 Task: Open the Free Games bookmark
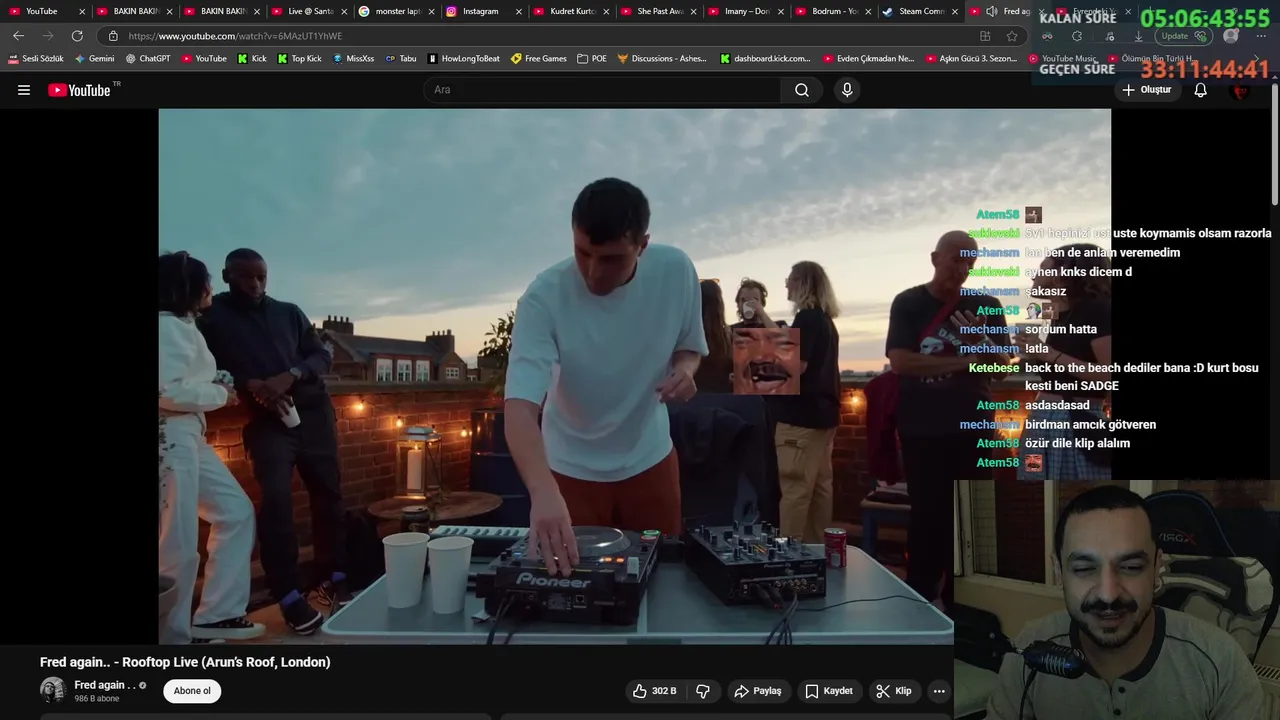[539, 59]
